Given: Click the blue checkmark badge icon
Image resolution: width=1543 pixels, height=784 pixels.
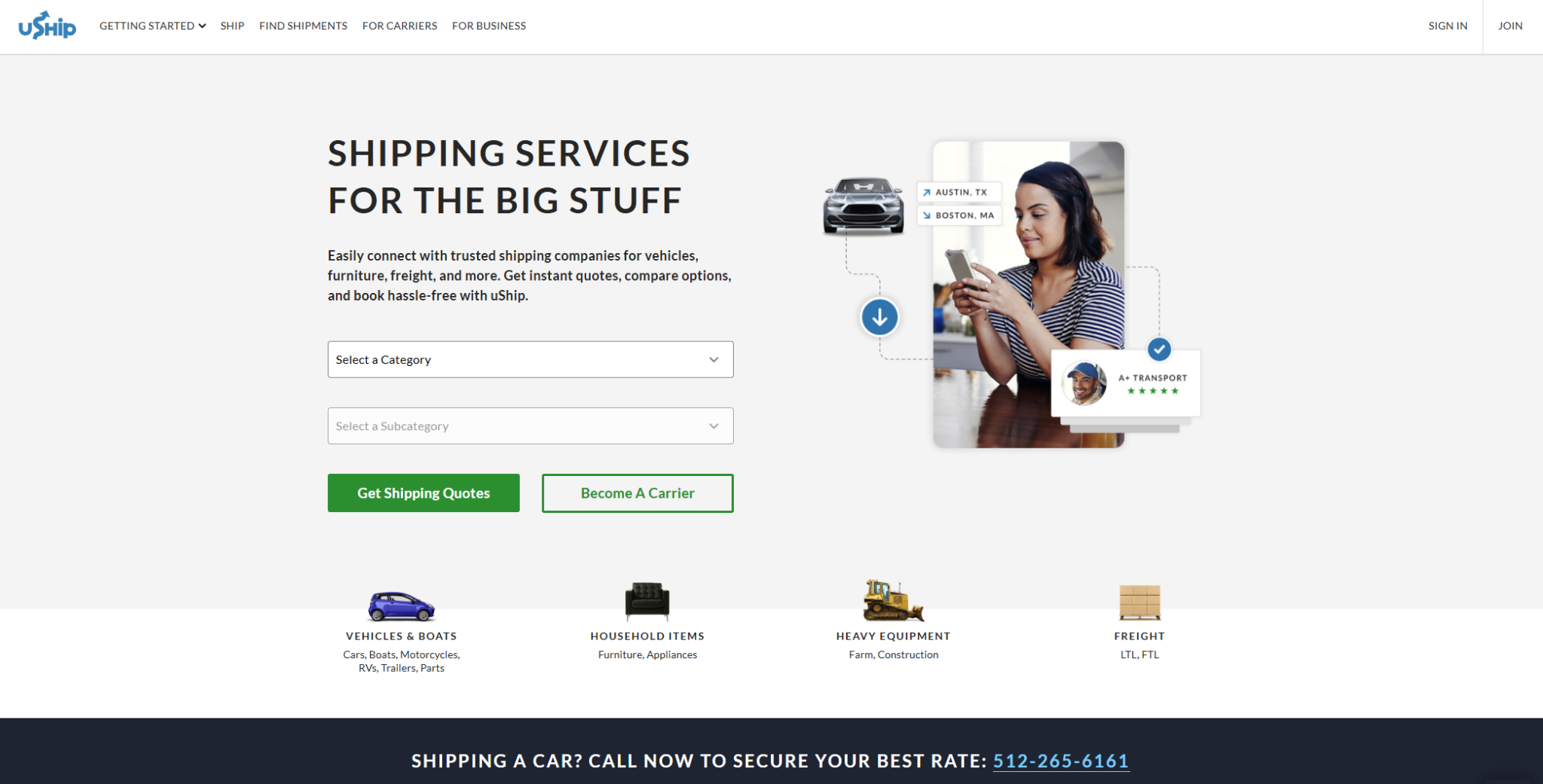Looking at the screenshot, I should click(x=1159, y=349).
